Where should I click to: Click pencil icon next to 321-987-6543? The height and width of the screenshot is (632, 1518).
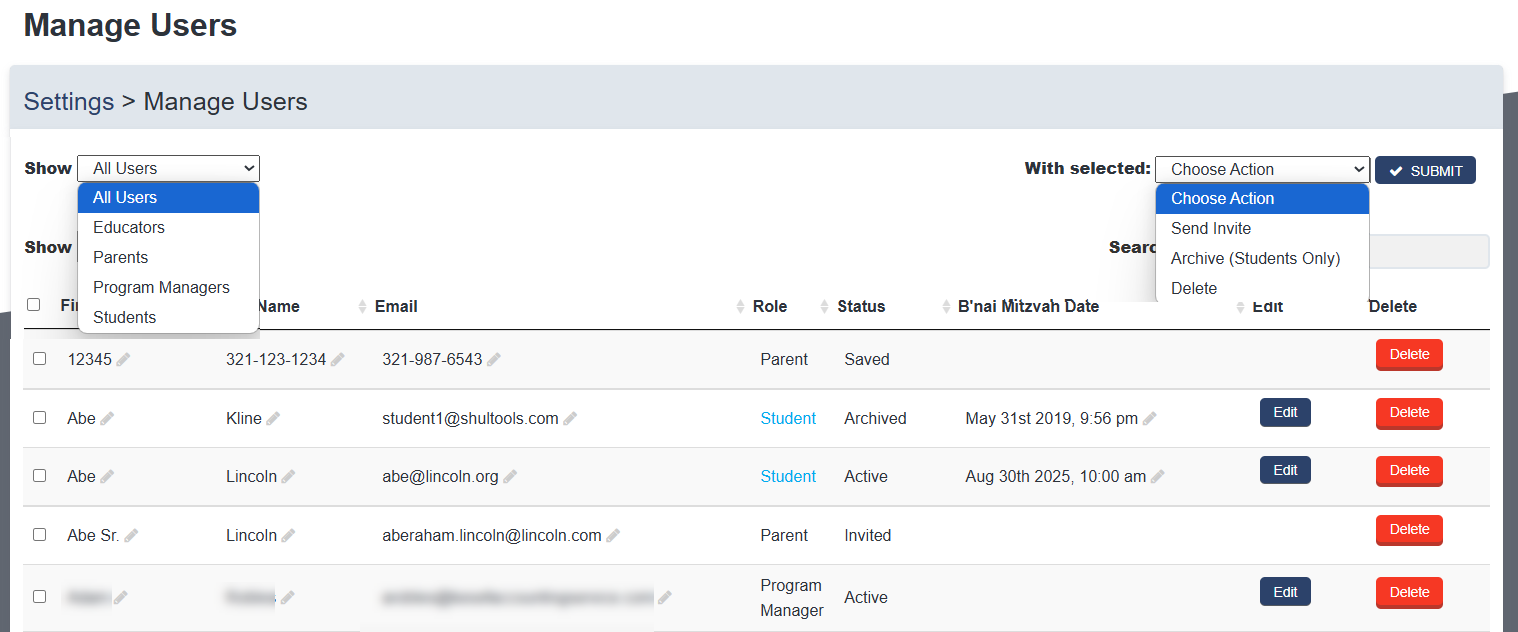tap(494, 360)
